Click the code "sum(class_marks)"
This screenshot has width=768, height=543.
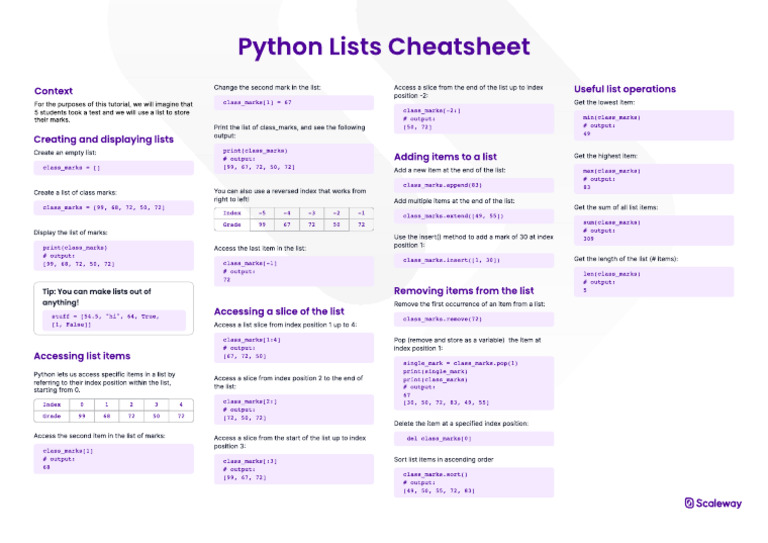click(x=612, y=222)
